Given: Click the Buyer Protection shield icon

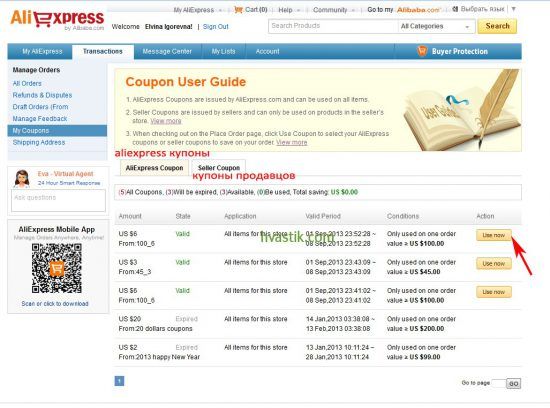Looking at the screenshot, I should (422, 51).
